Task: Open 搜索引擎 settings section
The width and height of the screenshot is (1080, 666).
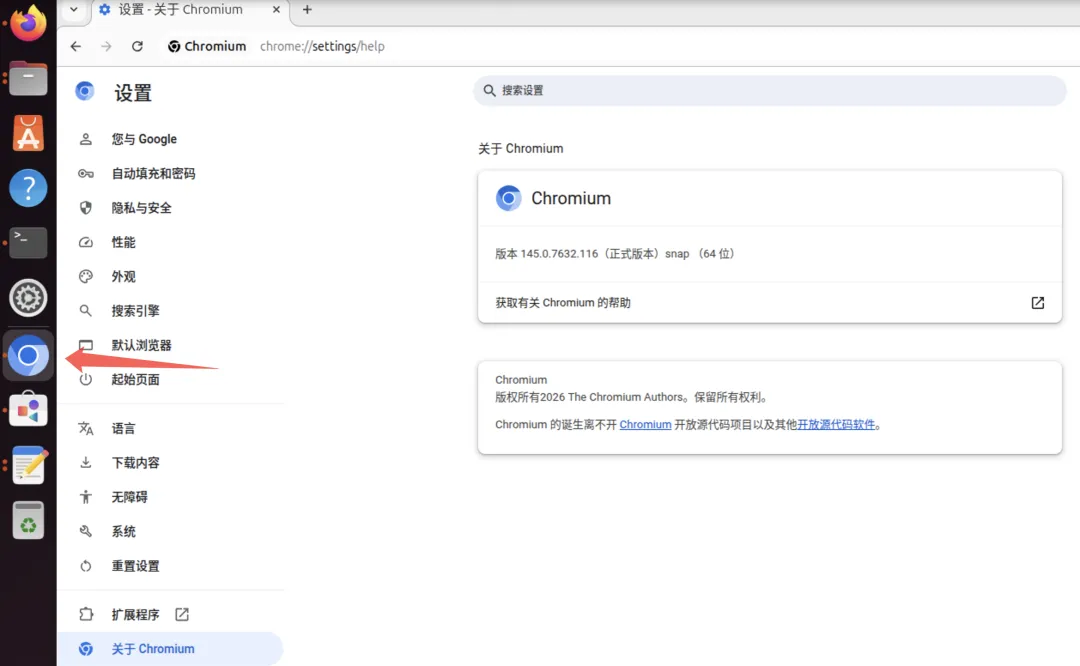Action: click(171, 311)
